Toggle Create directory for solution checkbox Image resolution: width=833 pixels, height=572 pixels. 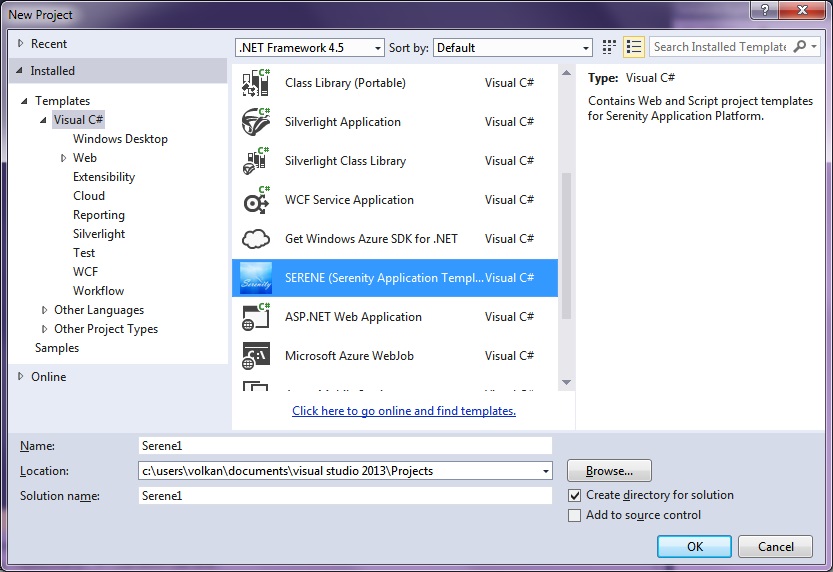[x=574, y=496]
